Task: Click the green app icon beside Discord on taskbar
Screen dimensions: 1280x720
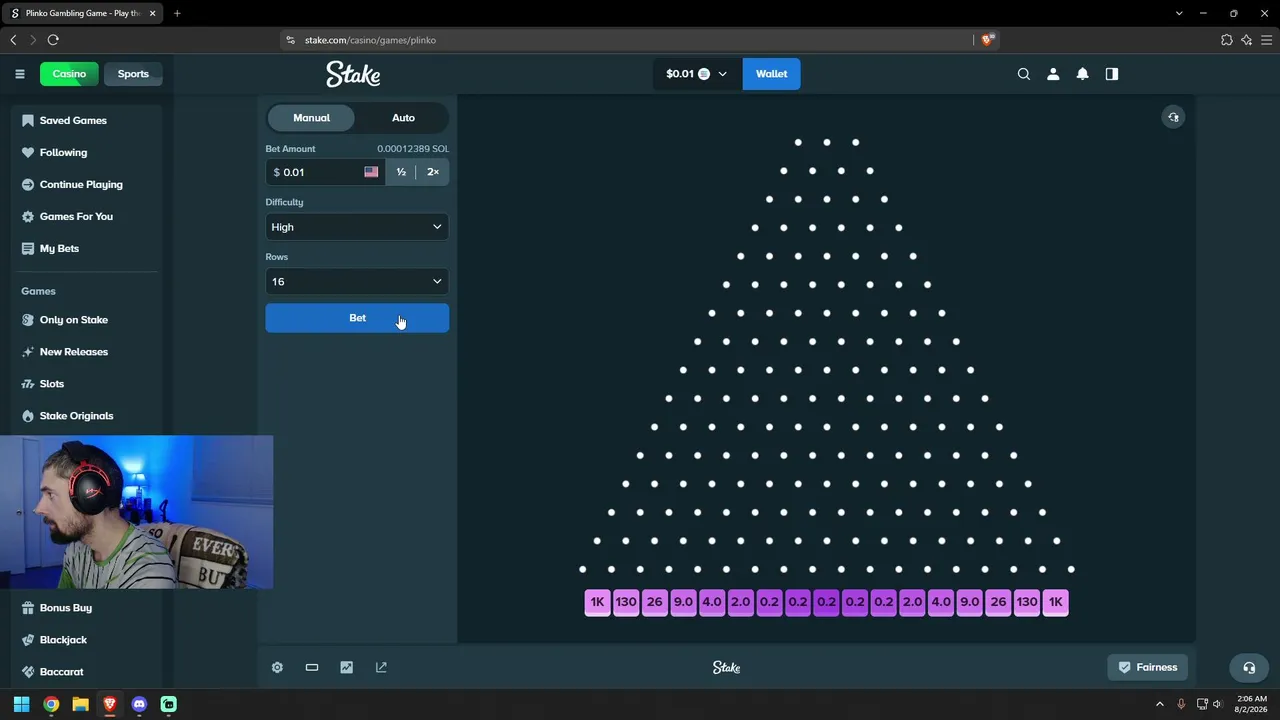Action: click(x=168, y=704)
